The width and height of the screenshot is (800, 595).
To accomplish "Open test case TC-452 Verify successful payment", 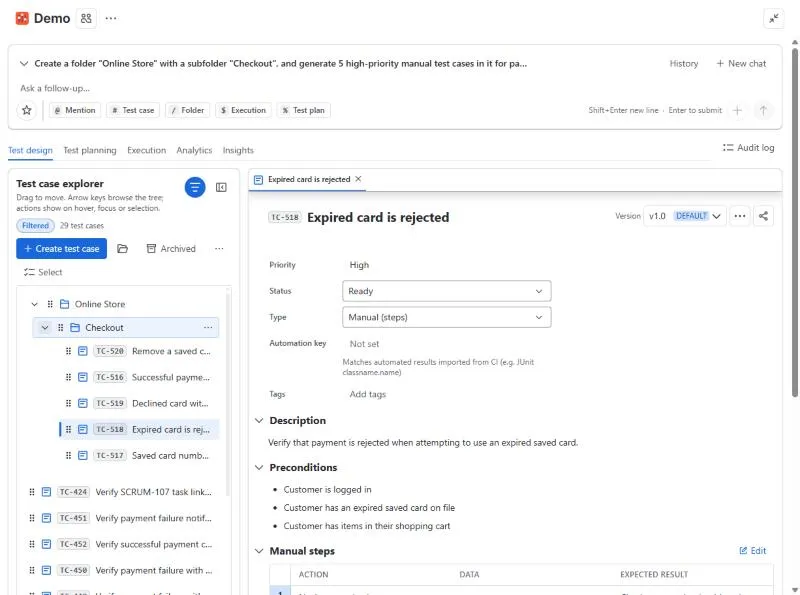I will tap(120, 544).
